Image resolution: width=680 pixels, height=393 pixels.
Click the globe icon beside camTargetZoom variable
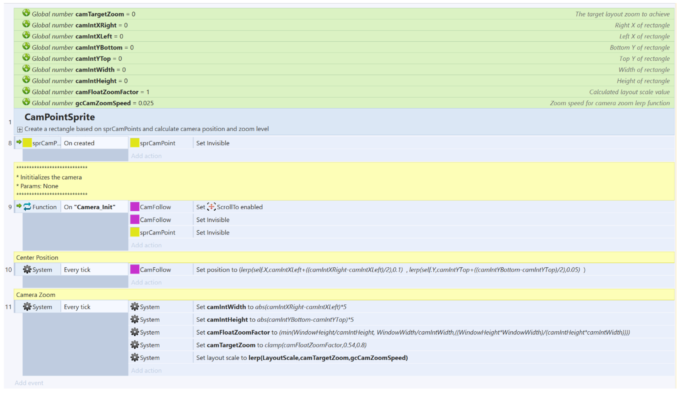pos(26,13)
